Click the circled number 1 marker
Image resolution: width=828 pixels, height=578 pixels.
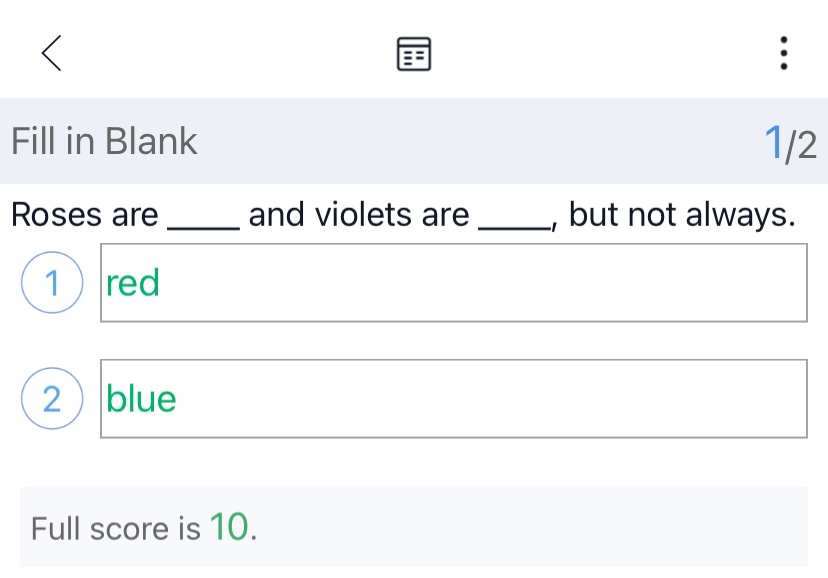(x=52, y=284)
